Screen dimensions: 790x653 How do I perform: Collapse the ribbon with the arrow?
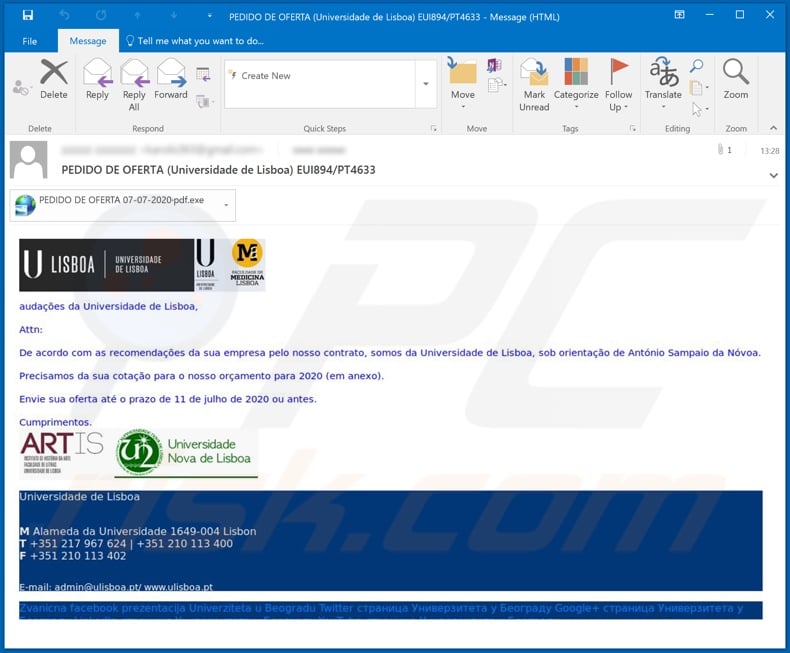point(773,128)
